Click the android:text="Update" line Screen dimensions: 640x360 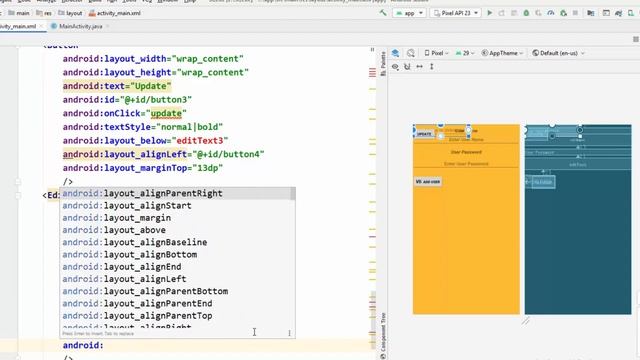pos(117,86)
